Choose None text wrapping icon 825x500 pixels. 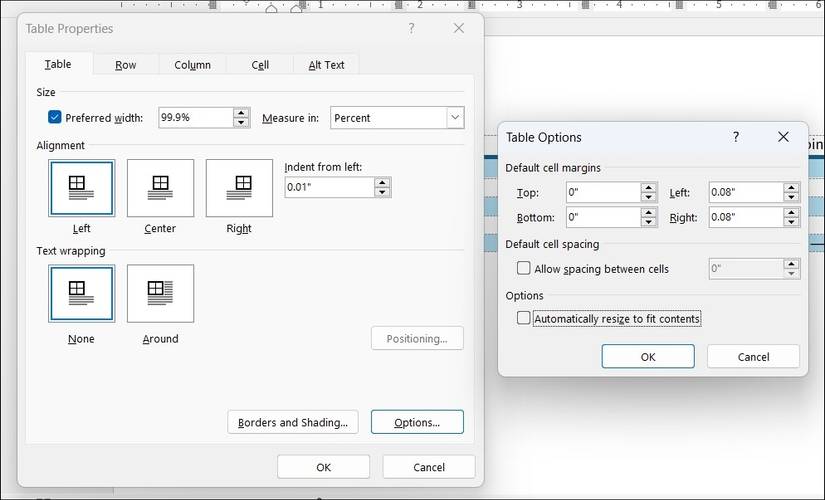tap(82, 293)
